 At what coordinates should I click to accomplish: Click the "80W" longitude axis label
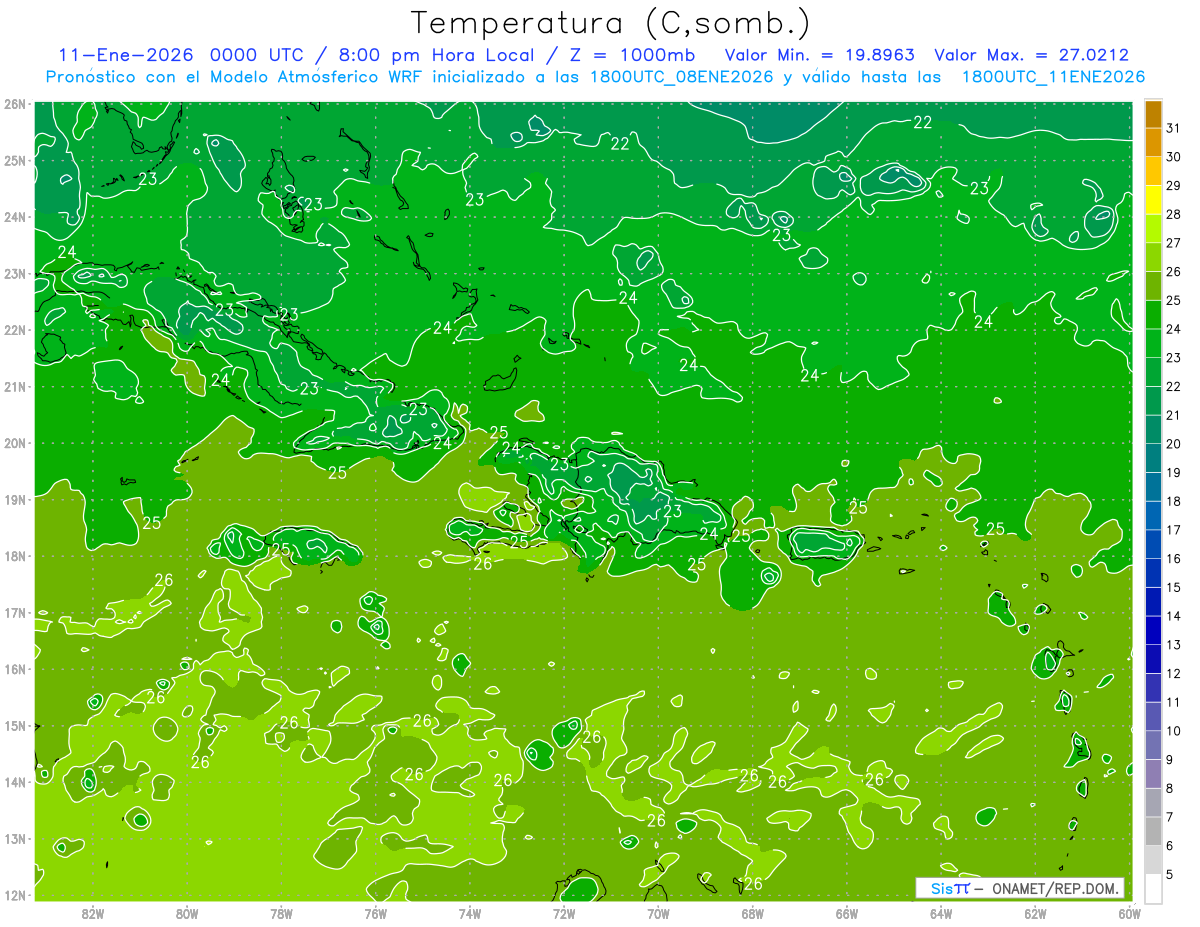187,913
